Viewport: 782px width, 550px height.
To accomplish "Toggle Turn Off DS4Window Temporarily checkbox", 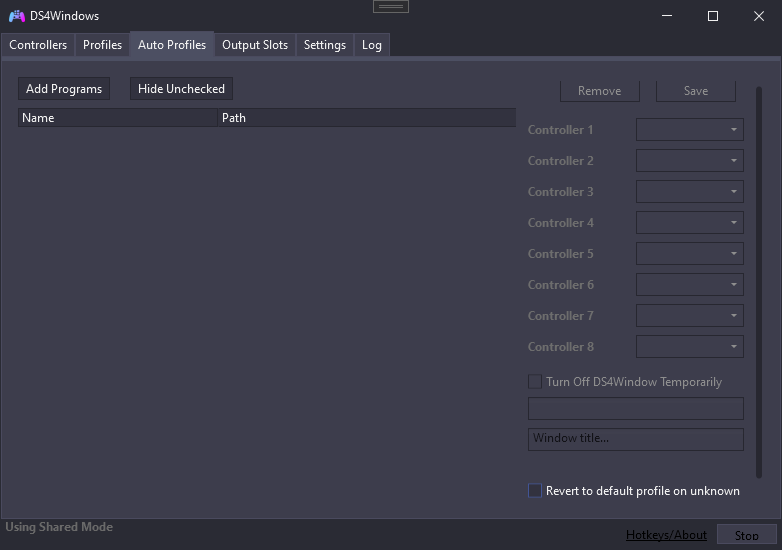I will (x=535, y=381).
